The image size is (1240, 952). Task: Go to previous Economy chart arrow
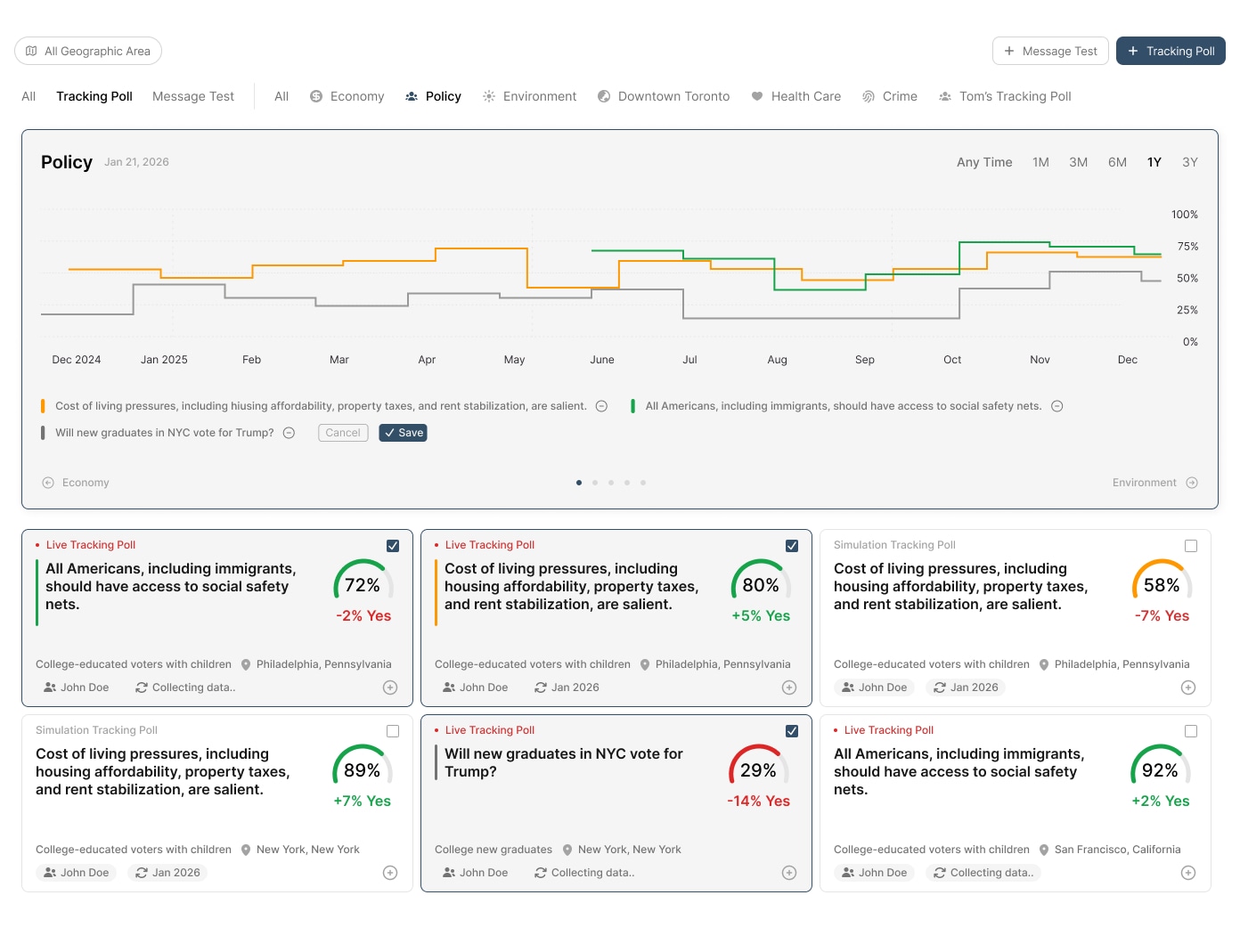pos(48,483)
